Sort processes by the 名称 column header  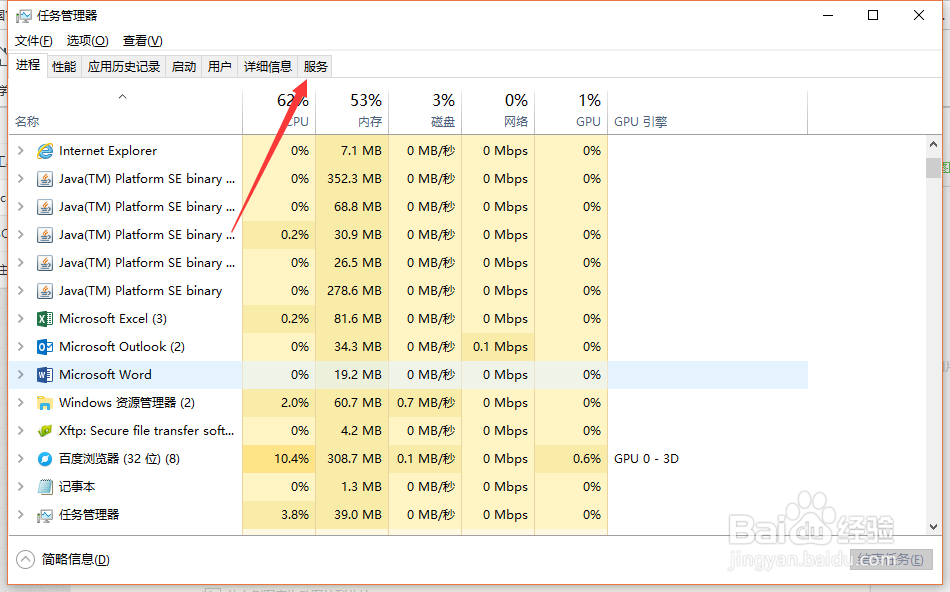click(x=125, y=111)
